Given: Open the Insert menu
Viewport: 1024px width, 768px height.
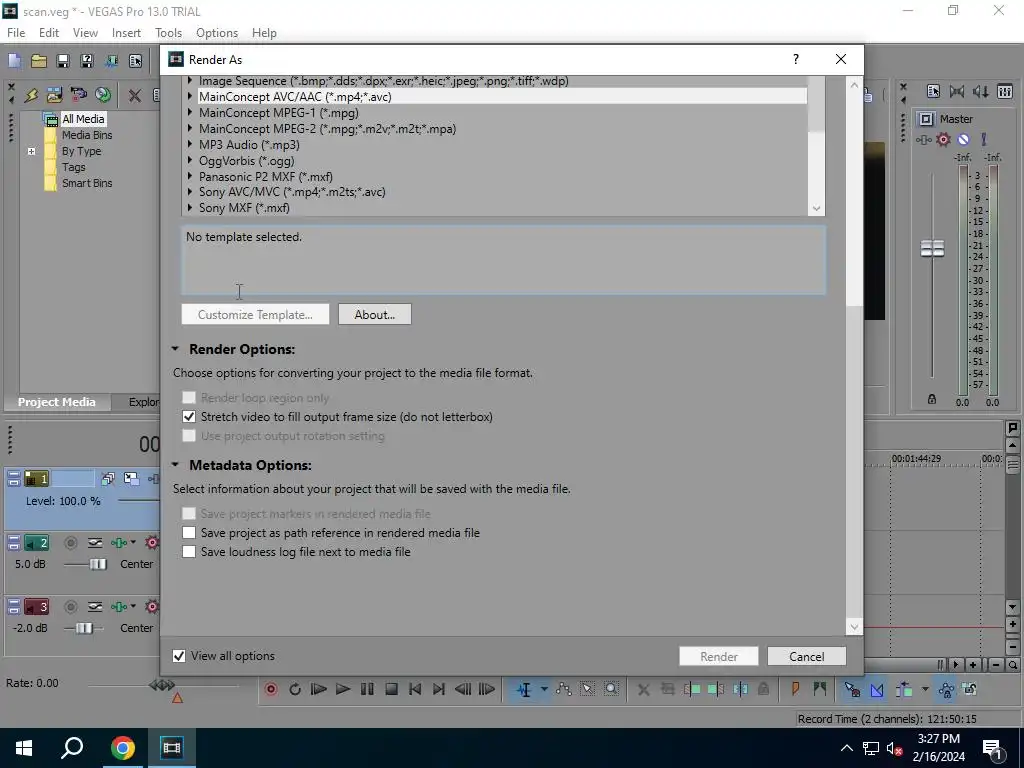Looking at the screenshot, I should coord(126,33).
